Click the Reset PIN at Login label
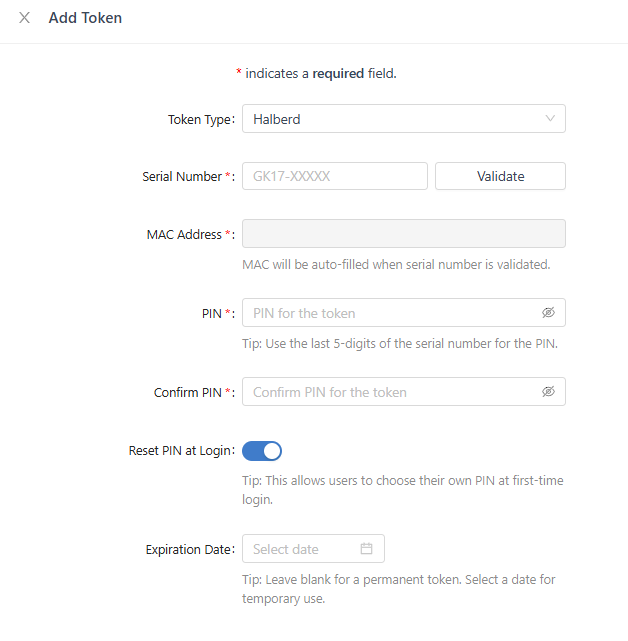628x641 pixels. 180,451
